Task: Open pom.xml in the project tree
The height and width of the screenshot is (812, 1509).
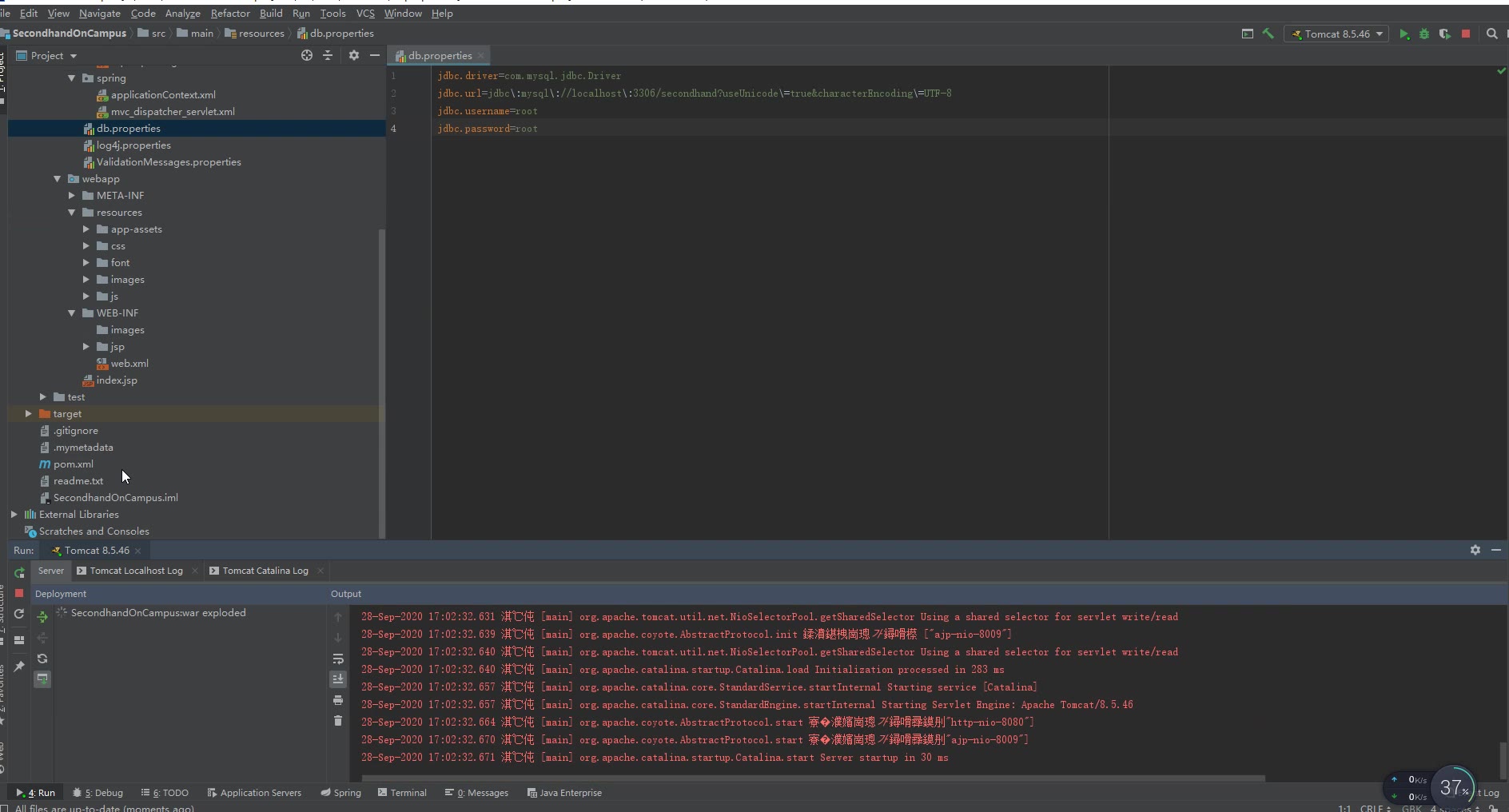Action: click(73, 464)
